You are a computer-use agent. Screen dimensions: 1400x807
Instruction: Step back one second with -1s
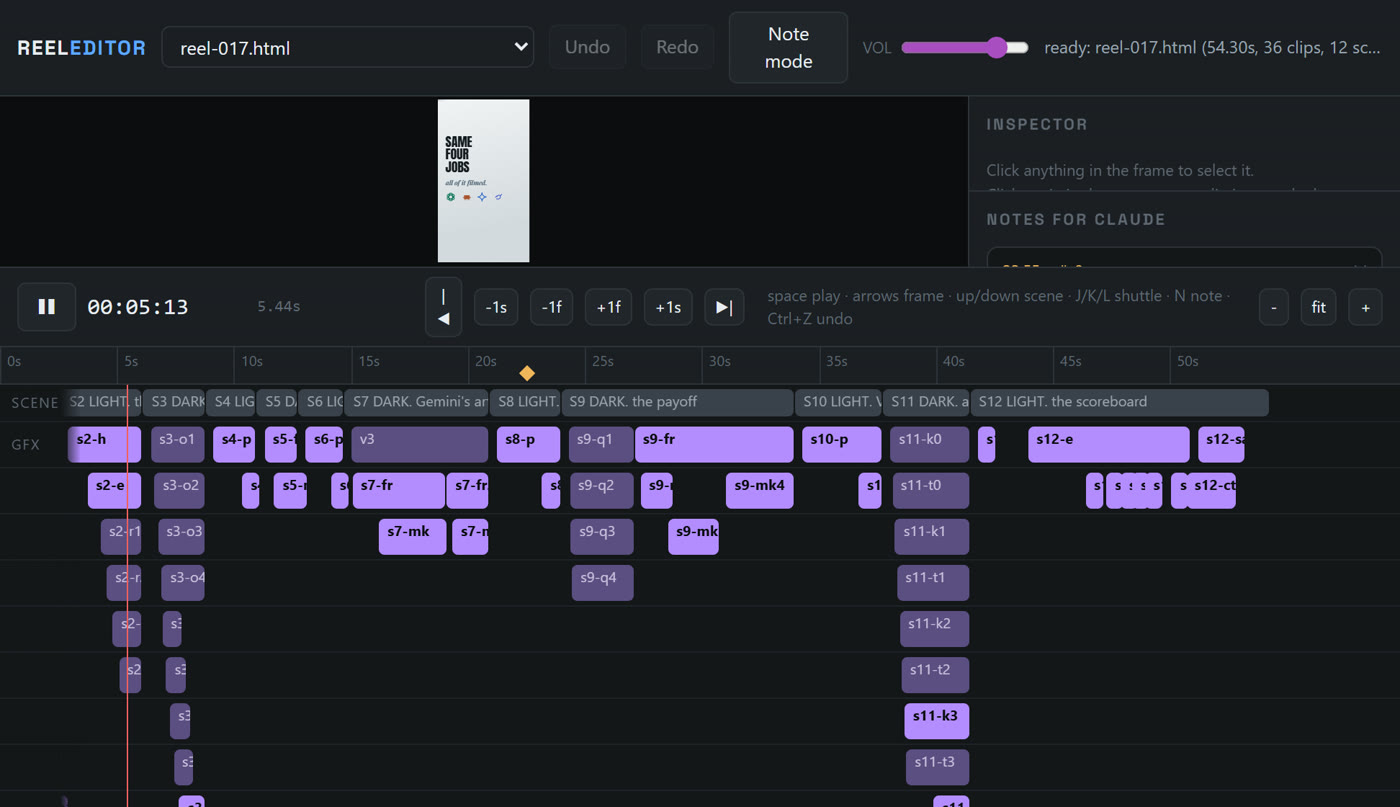tap(496, 307)
